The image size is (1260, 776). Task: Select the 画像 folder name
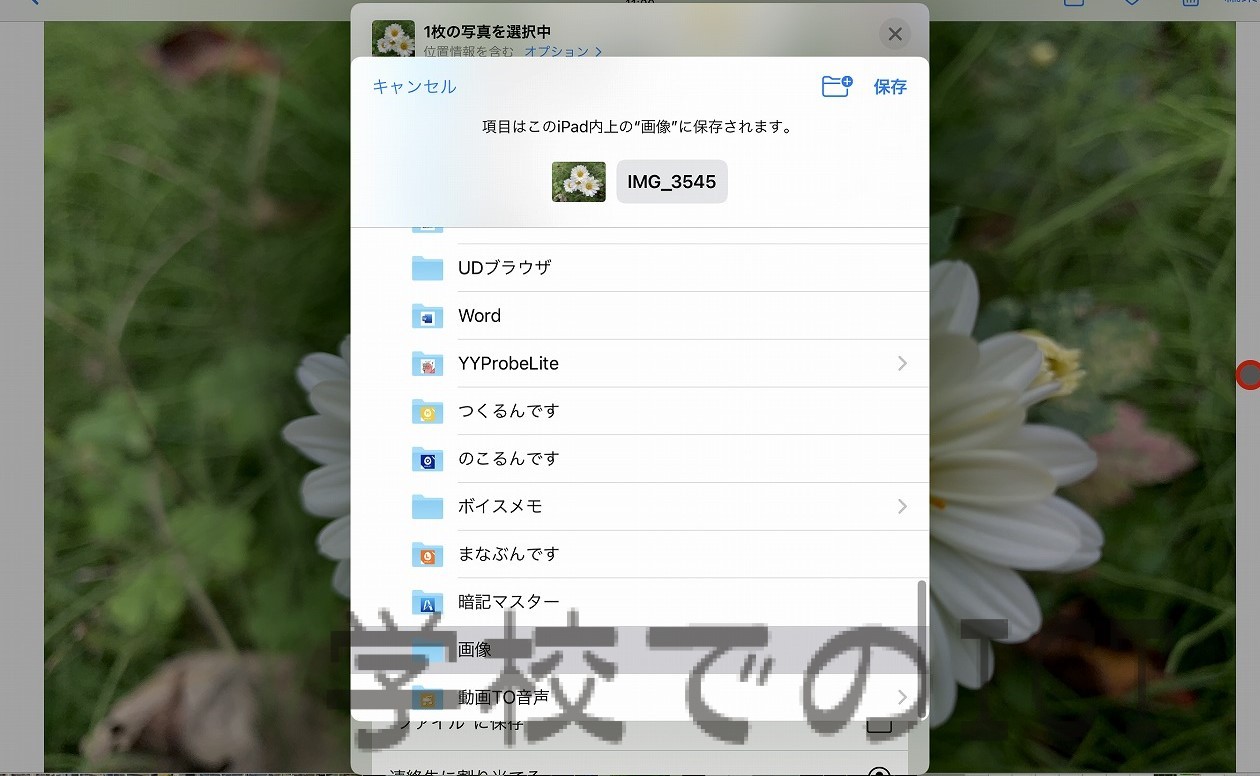475,650
